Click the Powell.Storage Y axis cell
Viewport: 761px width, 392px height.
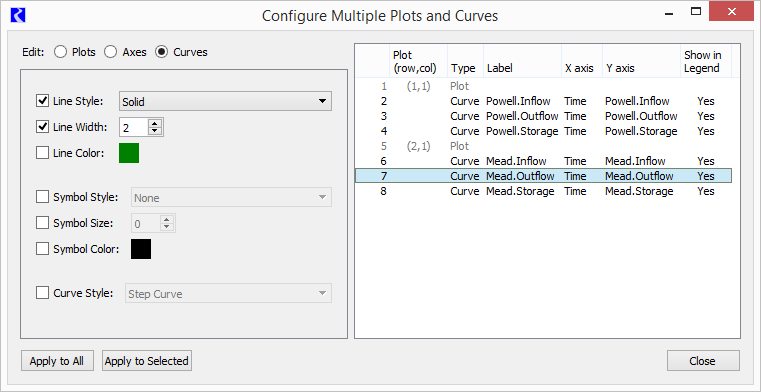641,131
